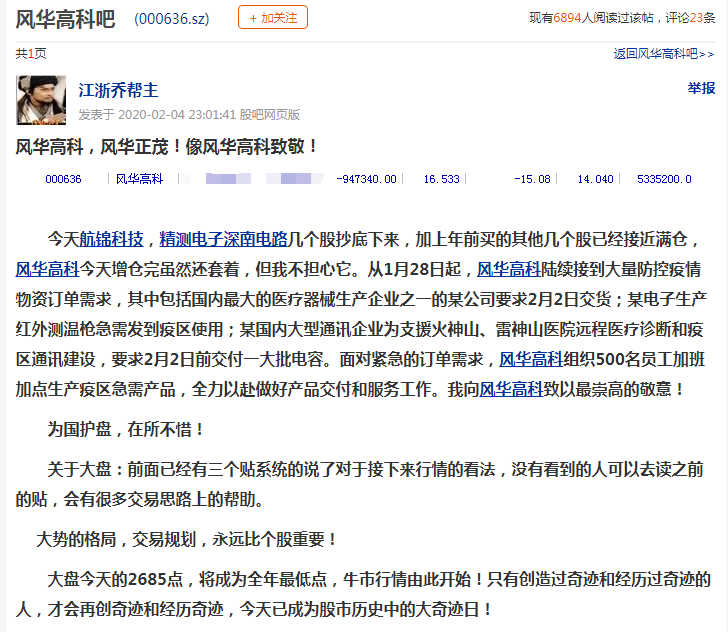Click the paragraph starting 关于大盘

359,484
